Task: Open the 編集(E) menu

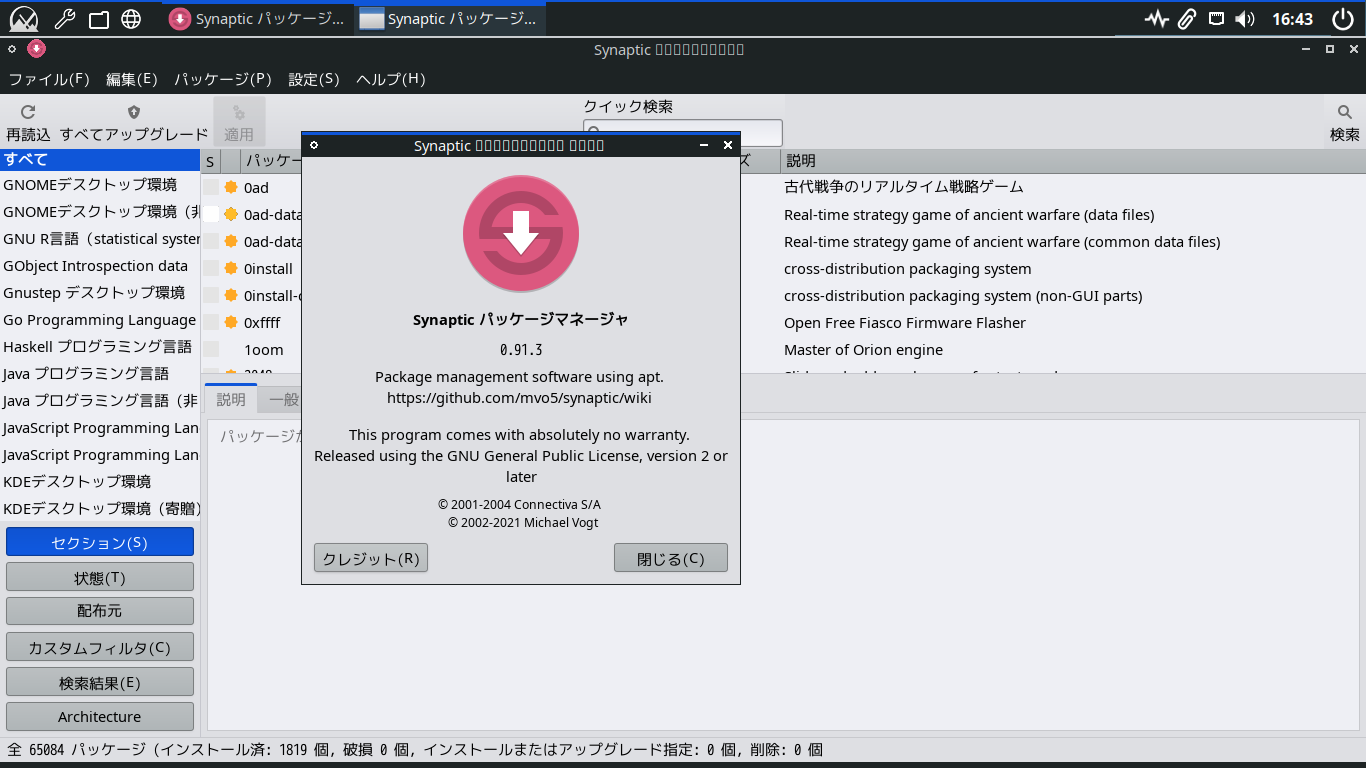Action: pos(132,79)
